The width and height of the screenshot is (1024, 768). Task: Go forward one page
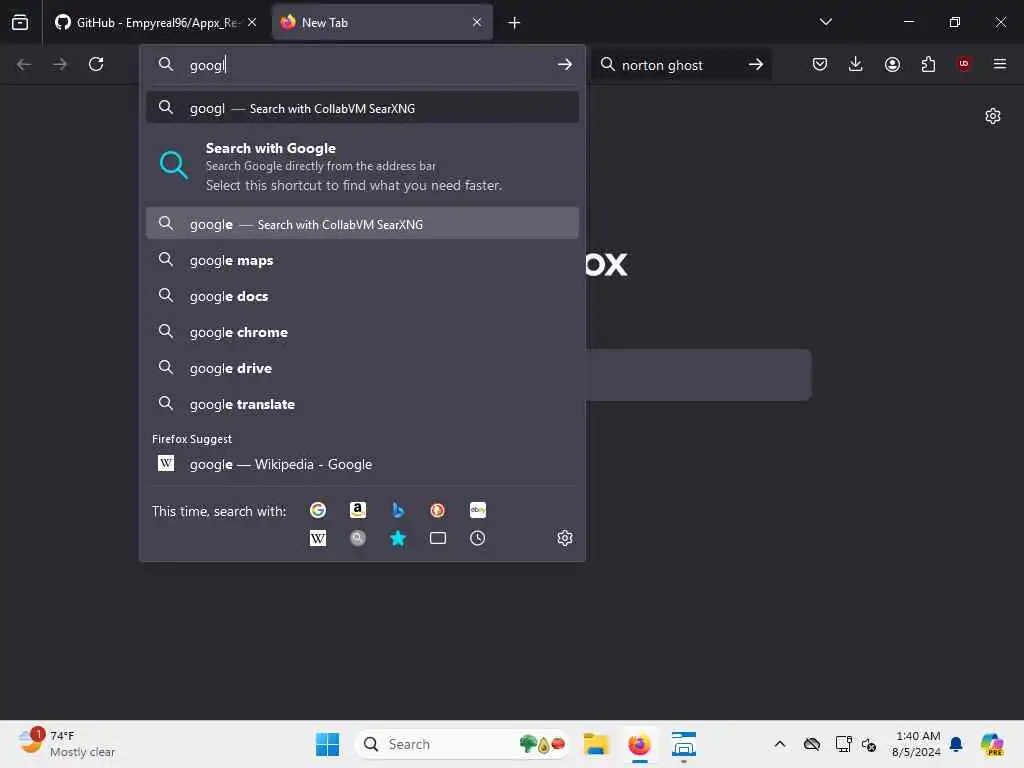click(60, 64)
